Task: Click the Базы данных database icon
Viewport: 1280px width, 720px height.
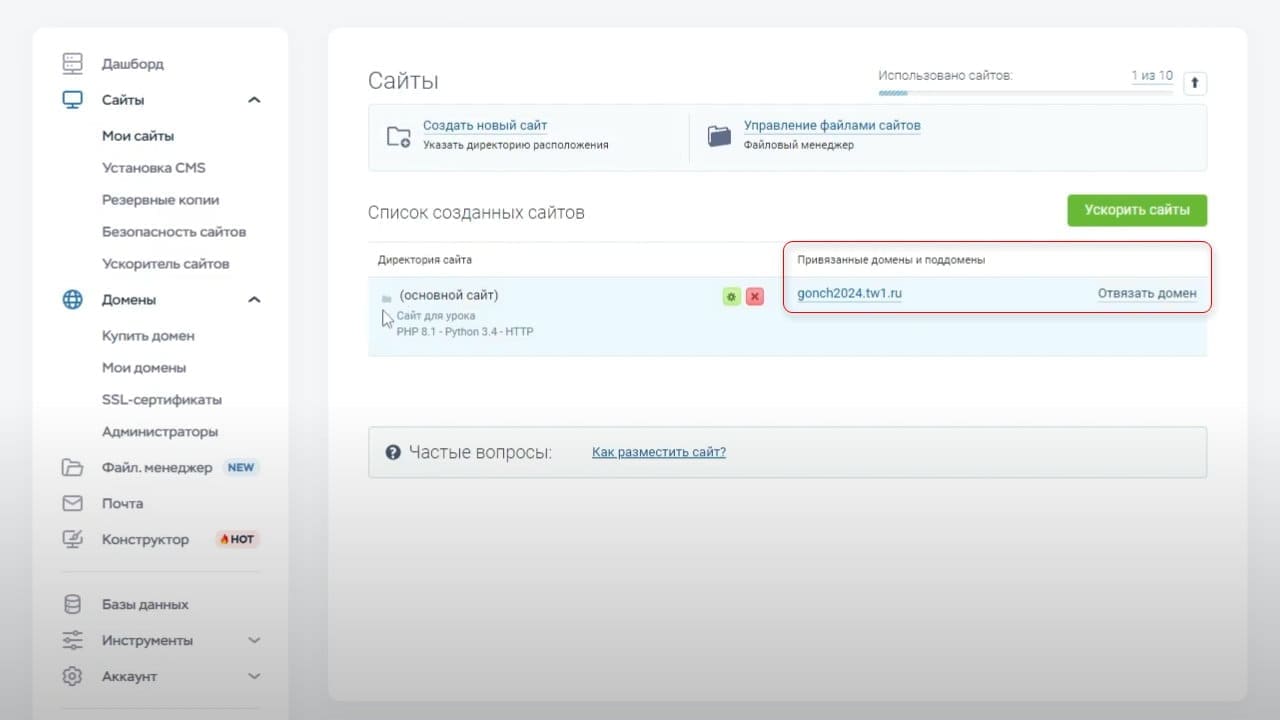Action: click(x=72, y=604)
